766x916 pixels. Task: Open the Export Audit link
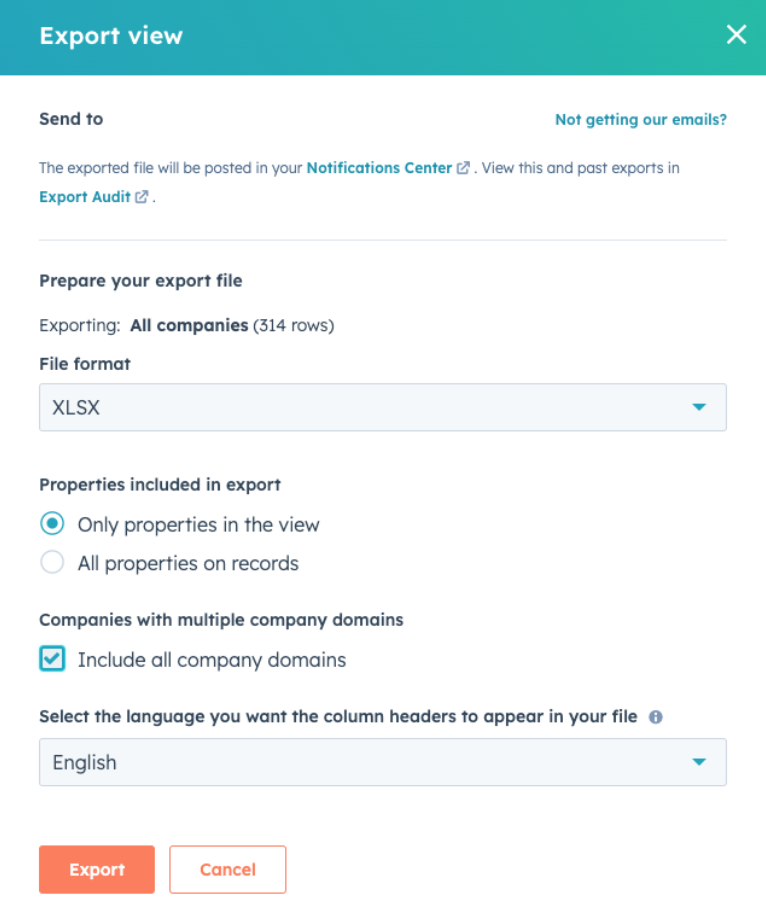[x=85, y=197]
